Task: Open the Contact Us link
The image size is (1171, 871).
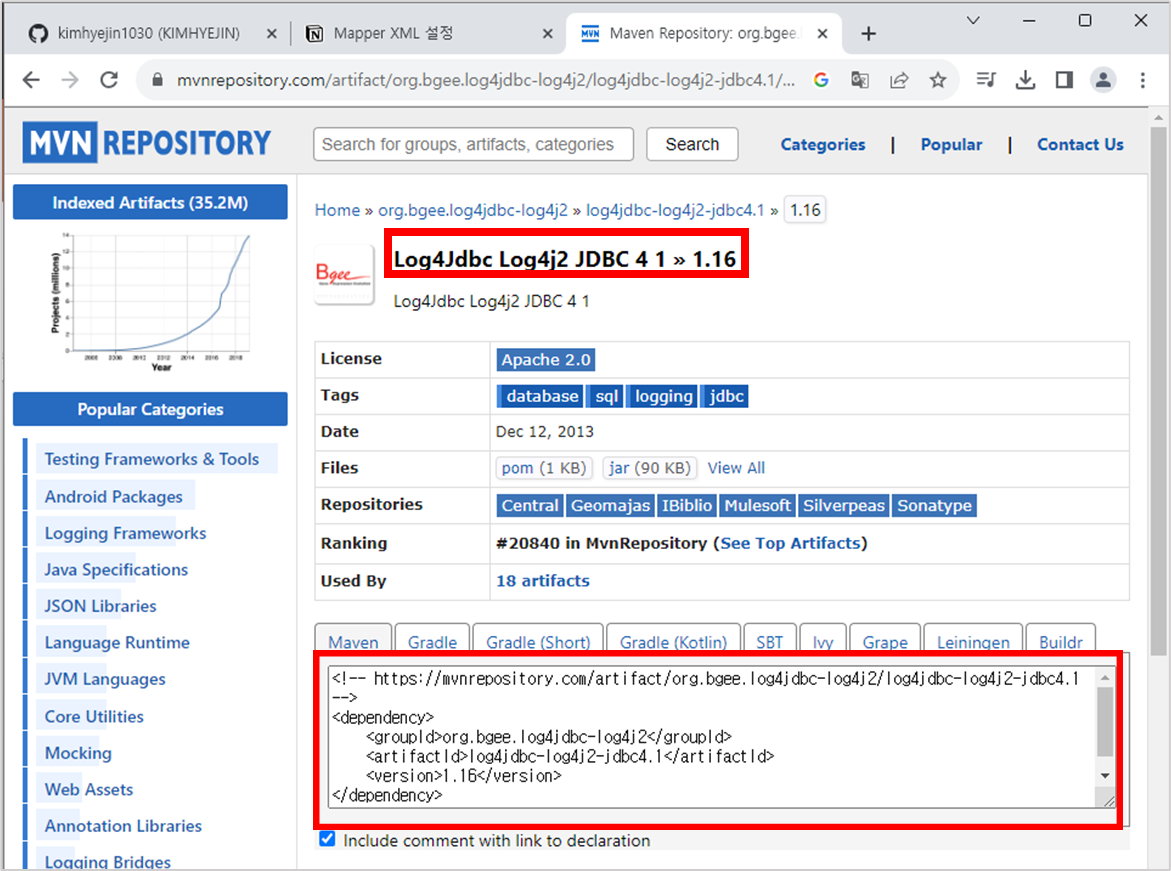Action: click(x=1080, y=144)
